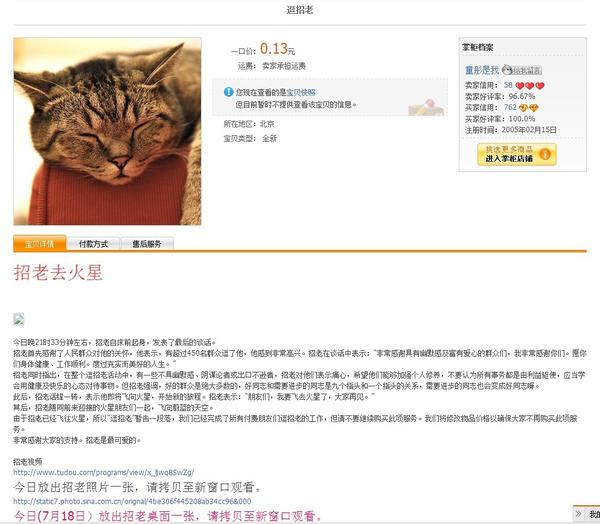The height and width of the screenshot is (524, 600).
Task: Open the 宝贝详情 tab
Action: [40, 243]
